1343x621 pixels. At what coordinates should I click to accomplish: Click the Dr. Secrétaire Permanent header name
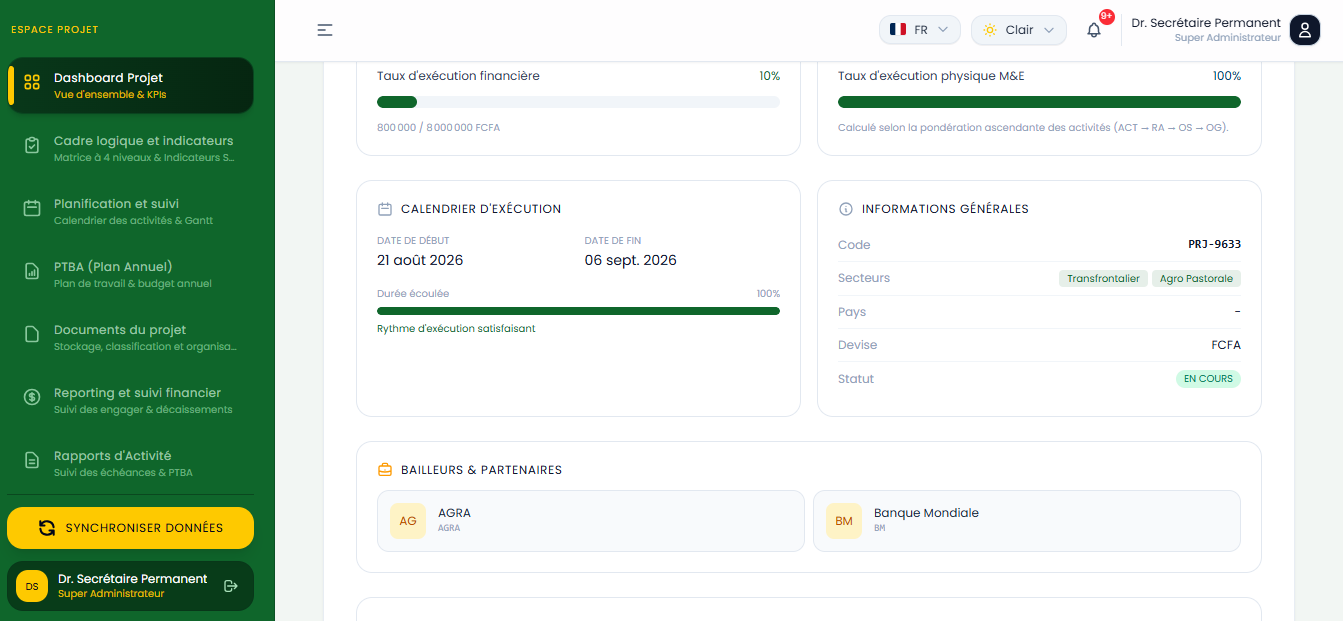click(x=1206, y=22)
